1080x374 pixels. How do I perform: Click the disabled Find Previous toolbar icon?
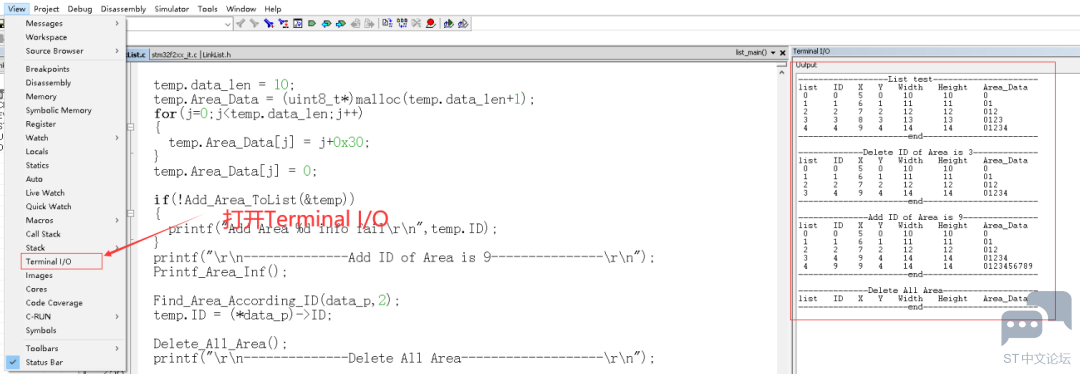tap(240, 23)
